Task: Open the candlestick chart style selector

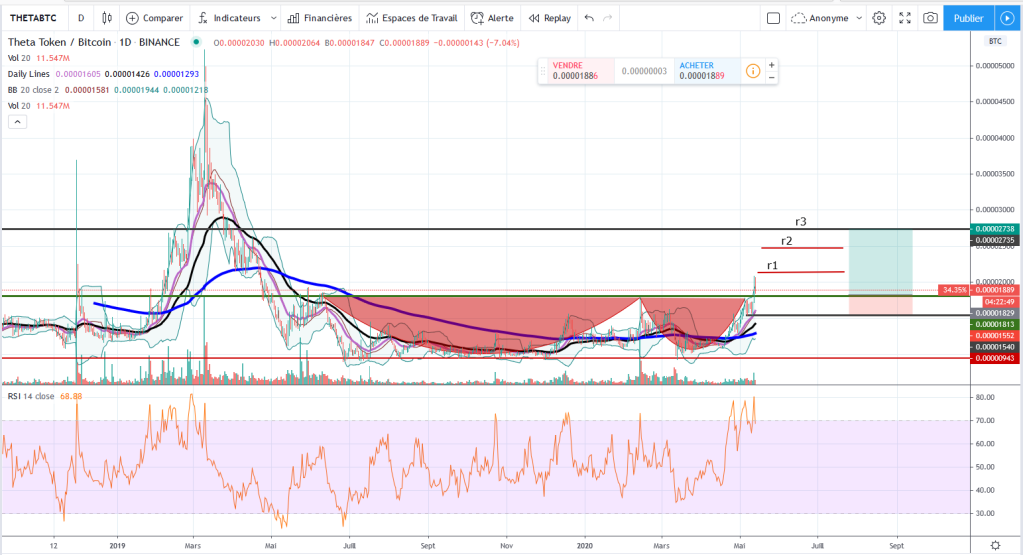Action: coord(107,18)
